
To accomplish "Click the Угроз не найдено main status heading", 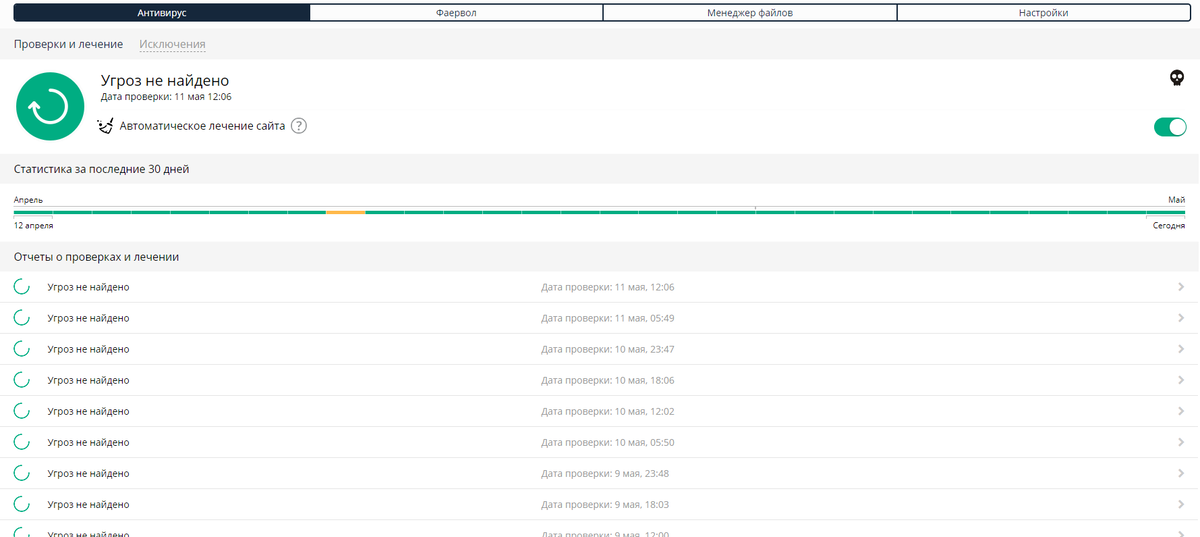I will (165, 80).
